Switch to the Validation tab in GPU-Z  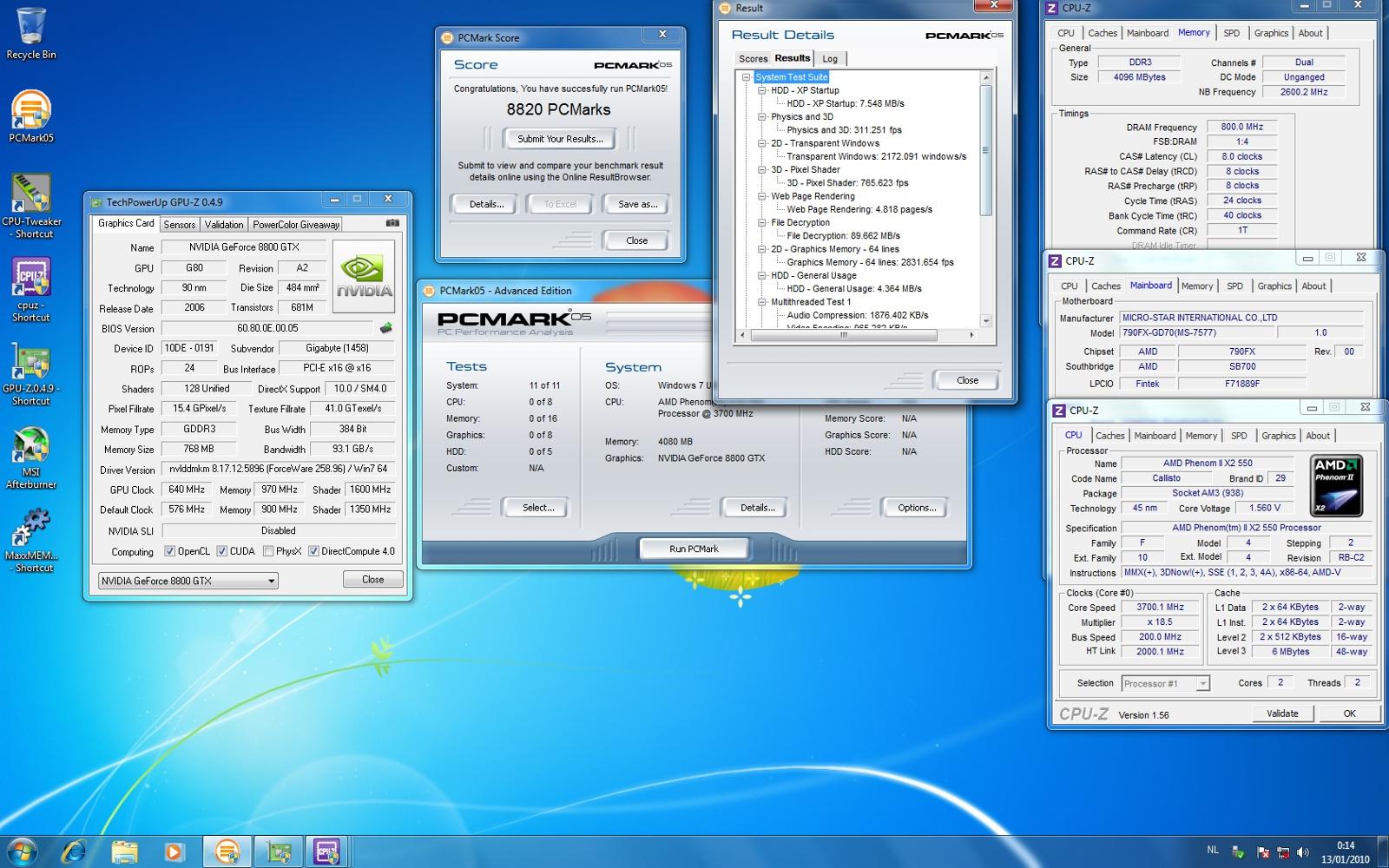[x=224, y=225]
